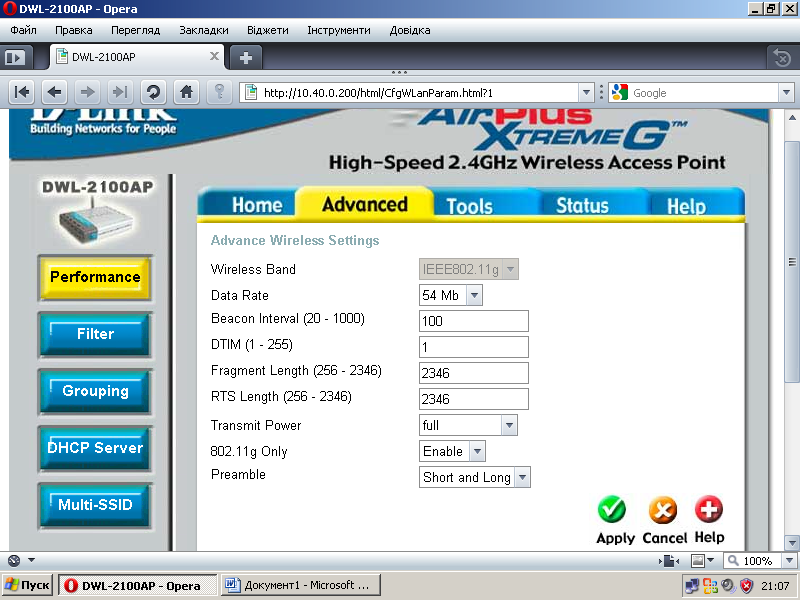800x600 pixels.
Task: Click the Forward arrow button
Action: (87, 92)
